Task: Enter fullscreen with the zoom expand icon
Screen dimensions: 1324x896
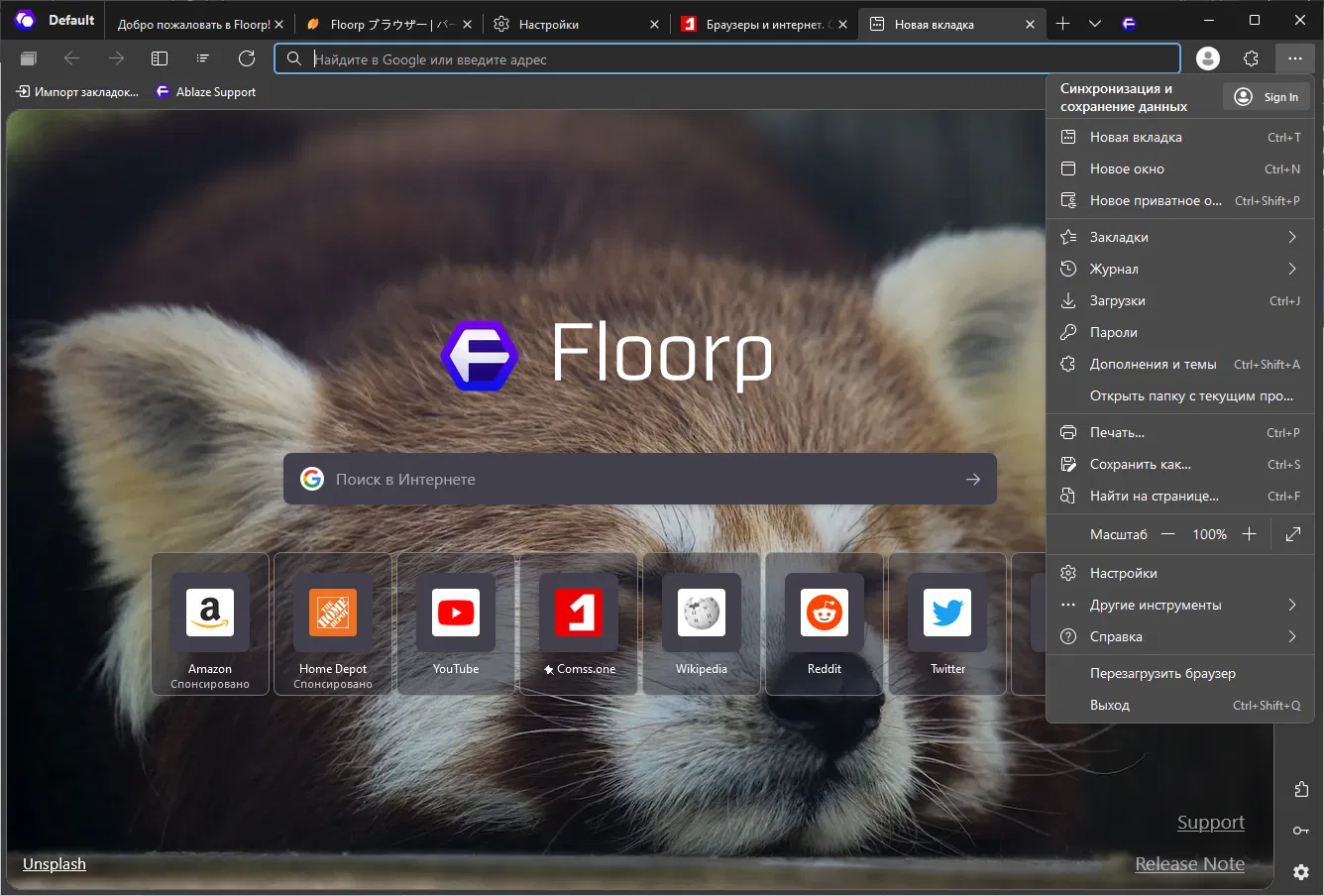Action: click(x=1292, y=534)
